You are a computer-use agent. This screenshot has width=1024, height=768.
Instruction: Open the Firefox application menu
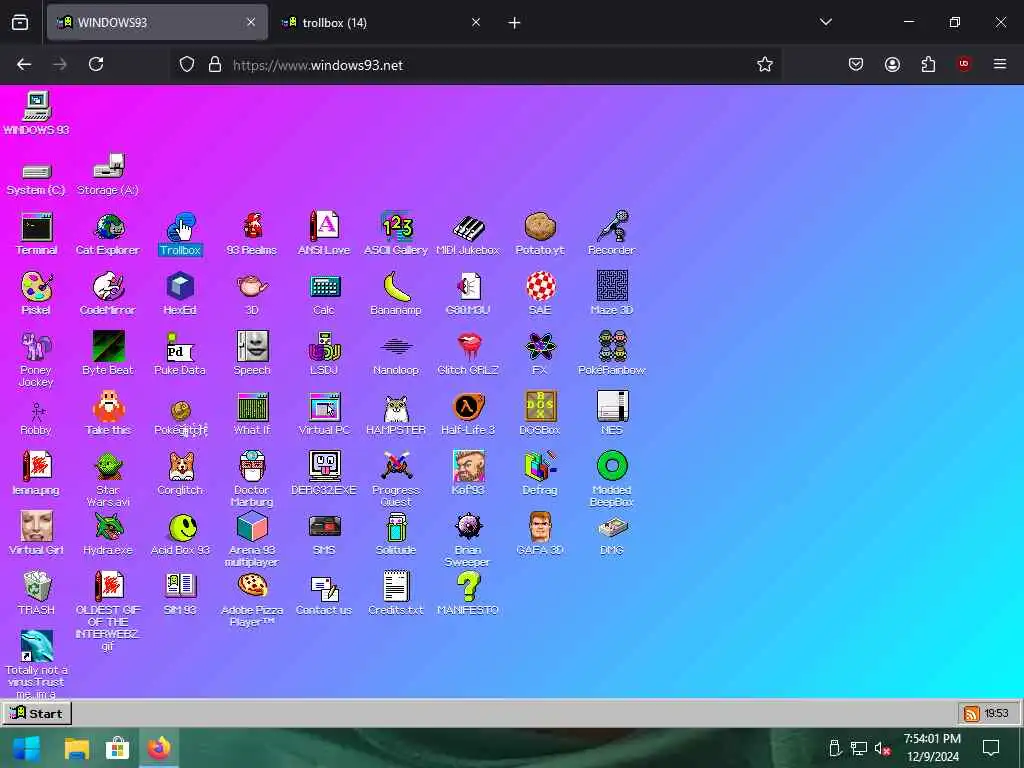[x=999, y=64]
